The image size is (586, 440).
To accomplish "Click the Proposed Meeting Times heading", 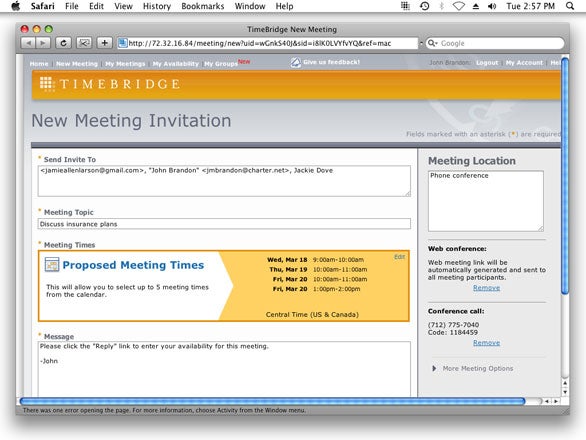I will tap(133, 265).
